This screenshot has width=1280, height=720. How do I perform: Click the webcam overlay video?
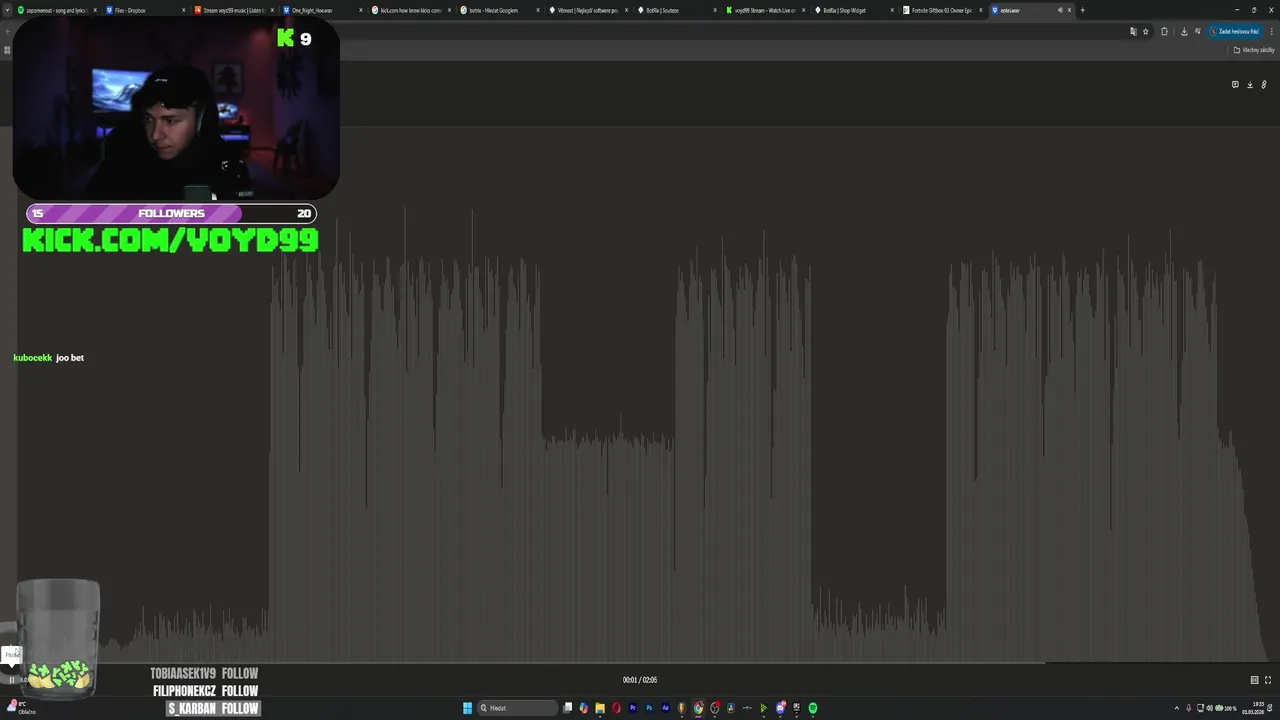coord(176,109)
